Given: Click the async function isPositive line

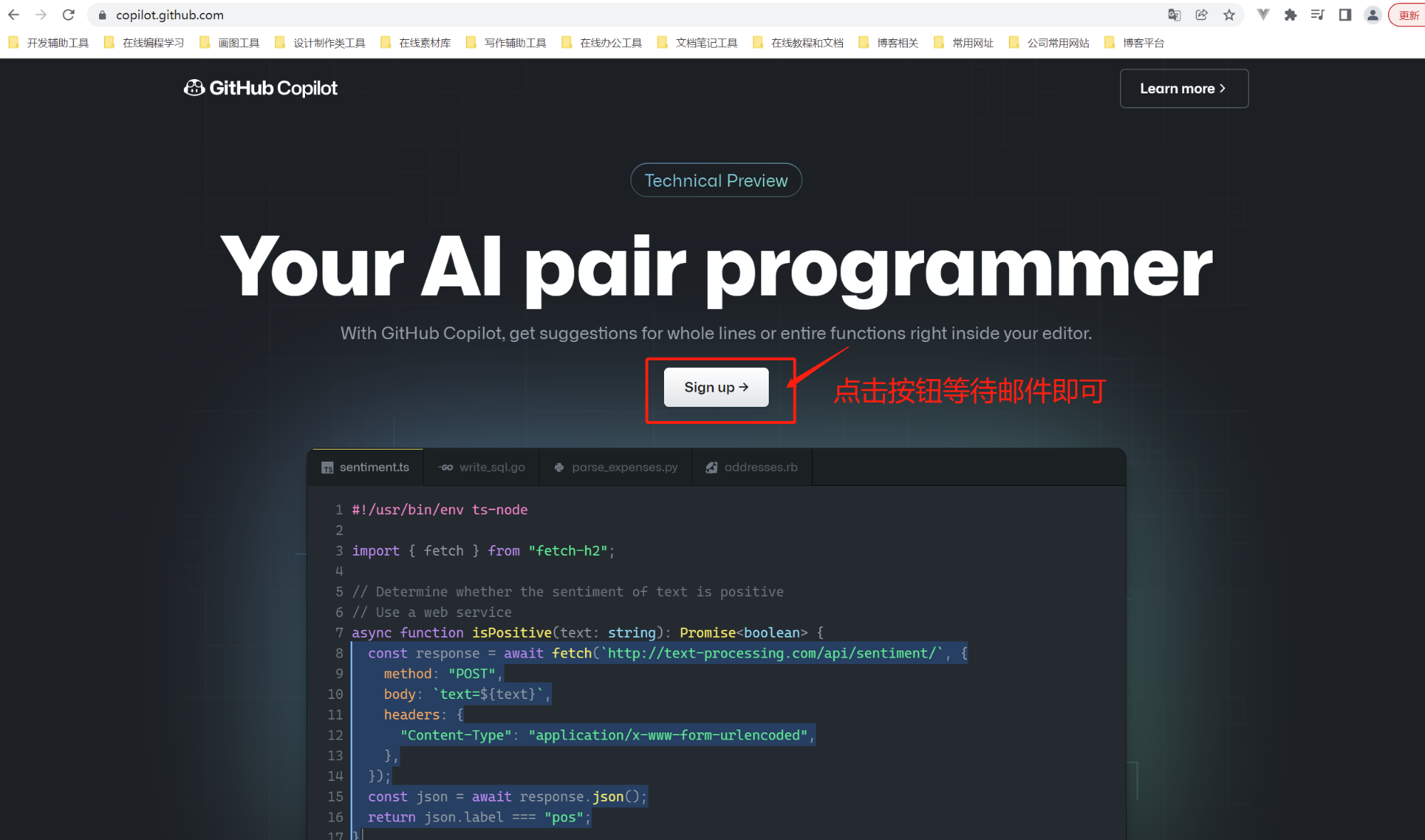Looking at the screenshot, I should pyautogui.click(x=588, y=633).
